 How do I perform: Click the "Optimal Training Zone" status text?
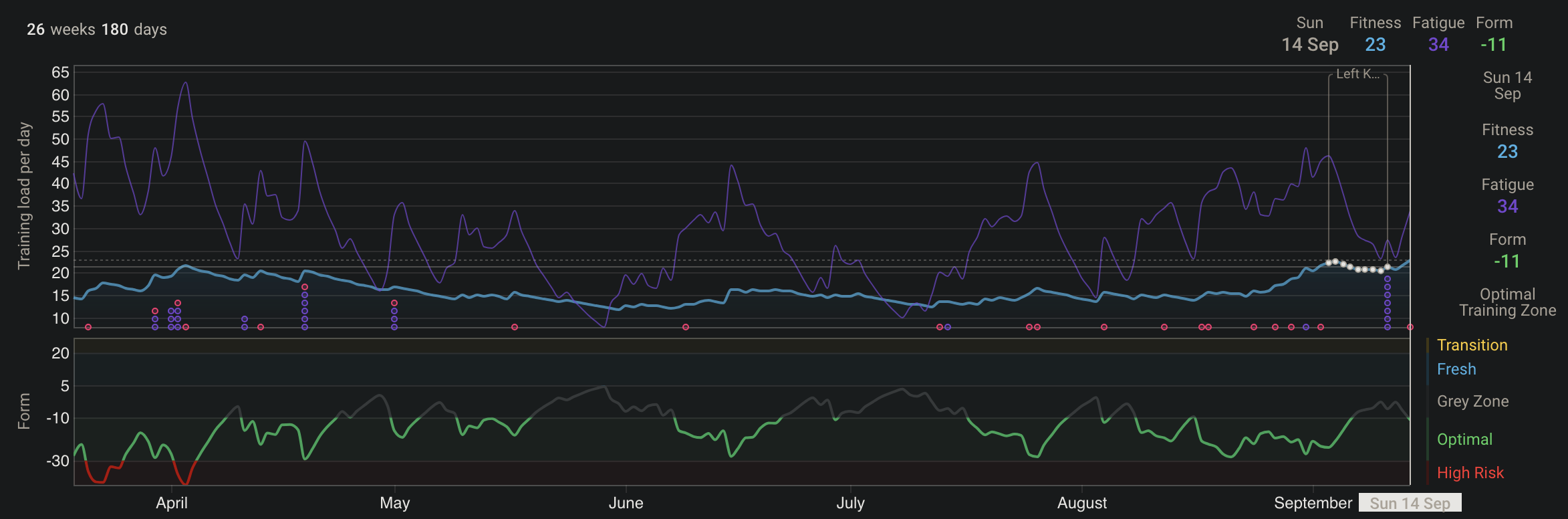(x=1507, y=302)
